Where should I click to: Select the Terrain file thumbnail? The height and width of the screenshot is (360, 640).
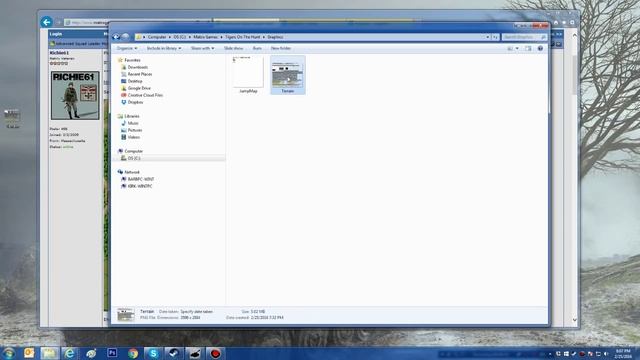tap(288, 75)
